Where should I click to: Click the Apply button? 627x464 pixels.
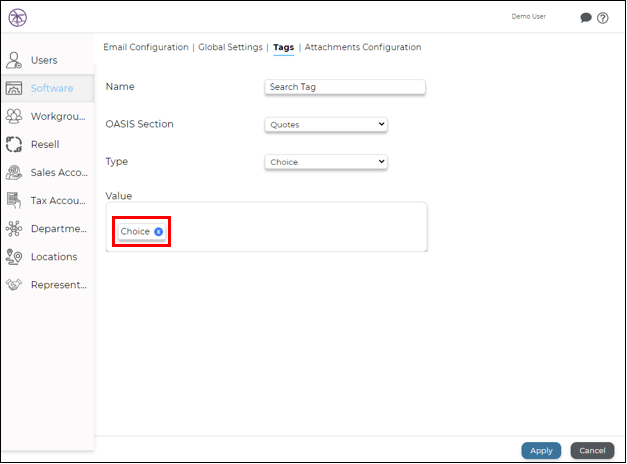pos(541,451)
